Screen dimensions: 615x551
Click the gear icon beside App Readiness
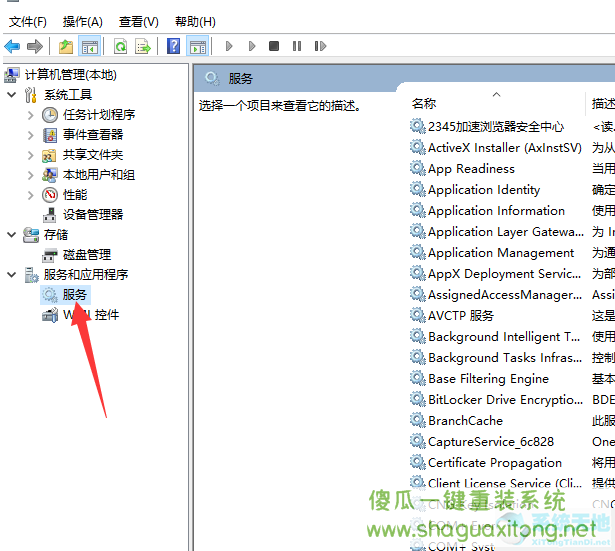click(418, 169)
